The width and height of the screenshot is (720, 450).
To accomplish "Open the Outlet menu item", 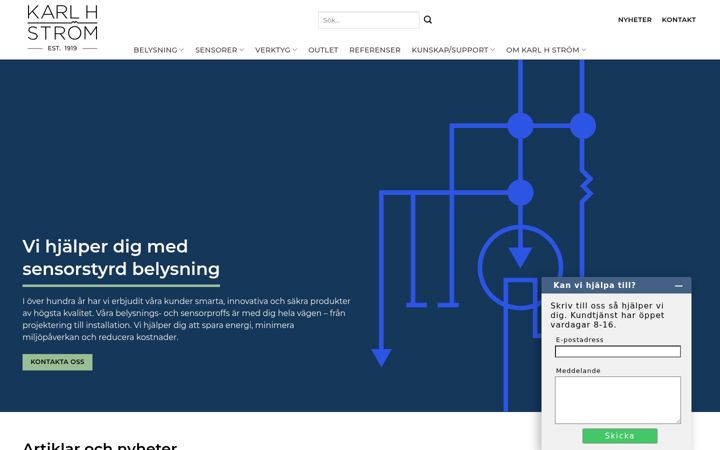I will [x=323, y=50].
